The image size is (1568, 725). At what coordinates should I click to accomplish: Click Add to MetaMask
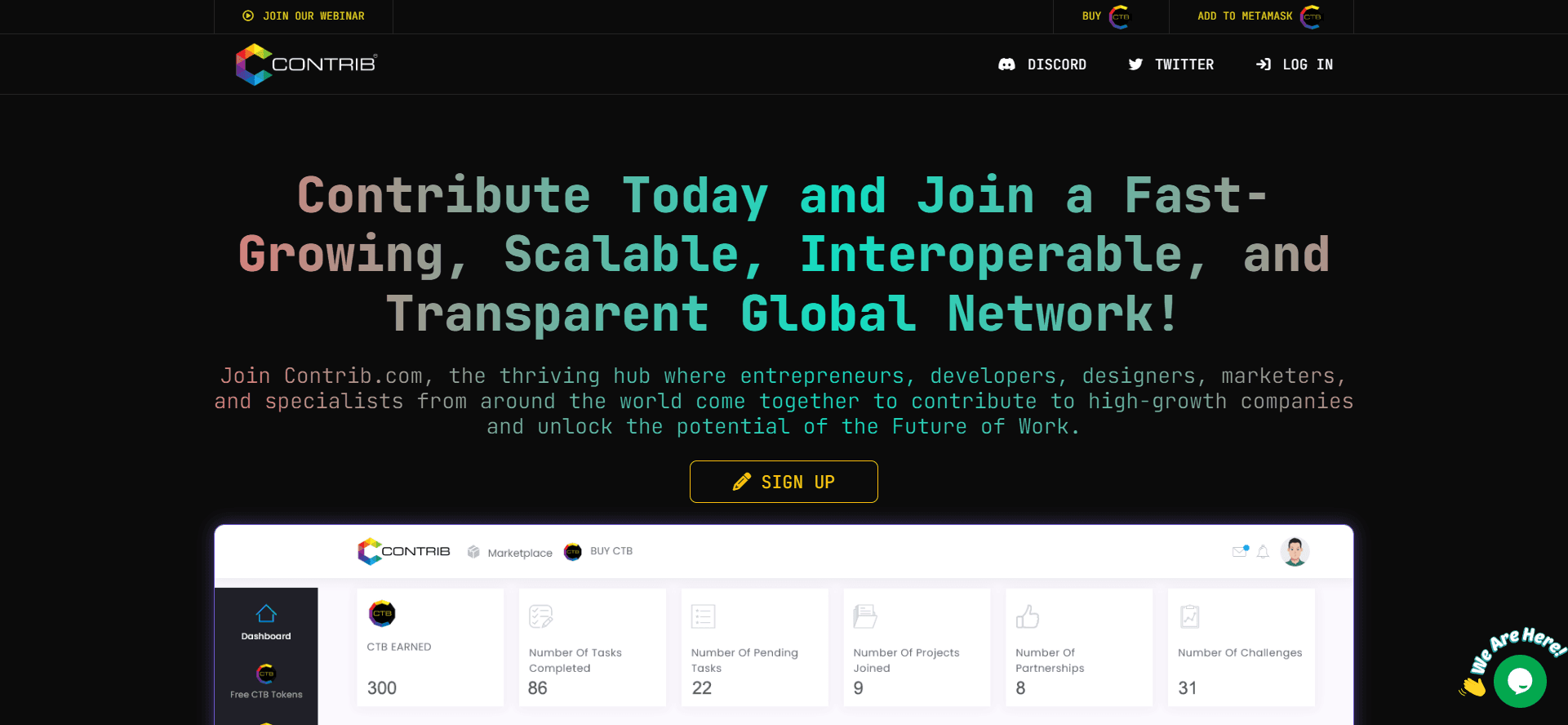1259,16
